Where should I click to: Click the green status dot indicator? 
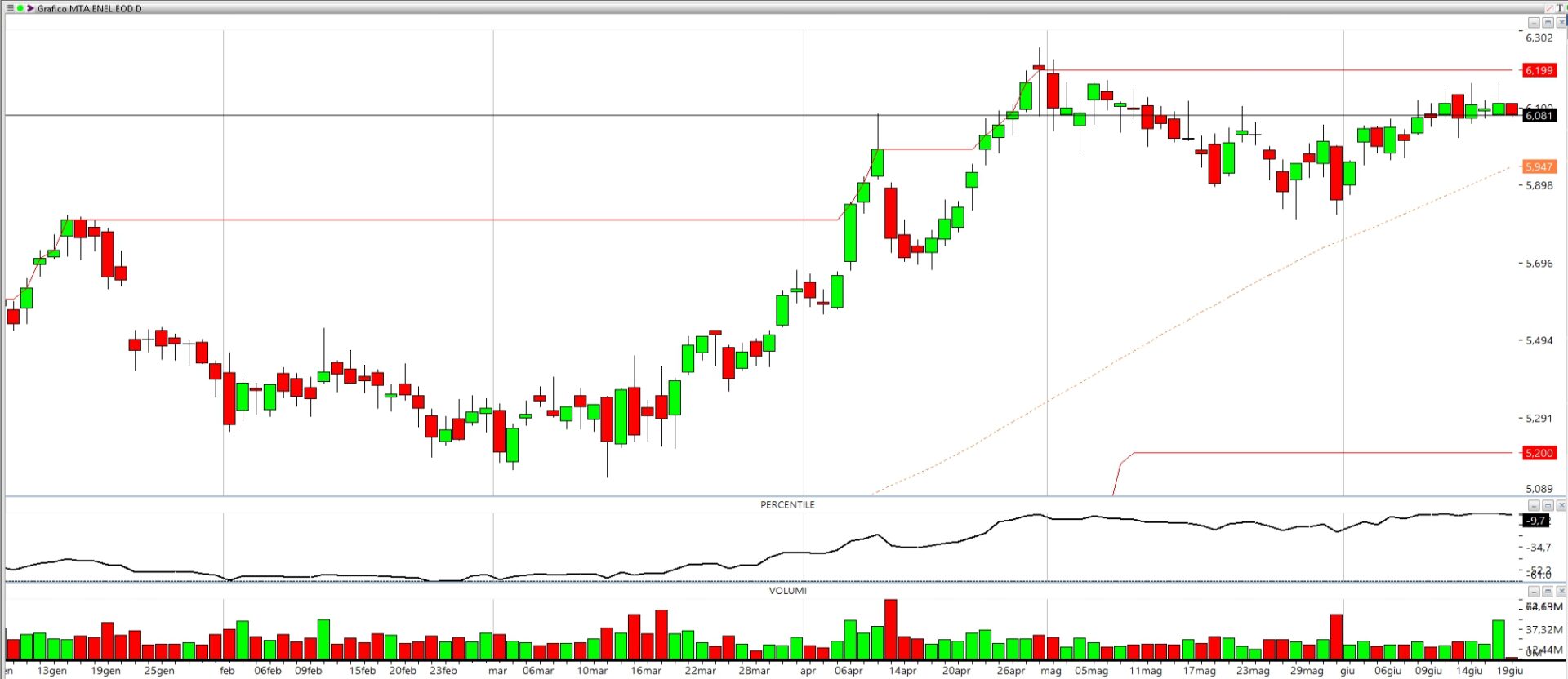click(20, 8)
